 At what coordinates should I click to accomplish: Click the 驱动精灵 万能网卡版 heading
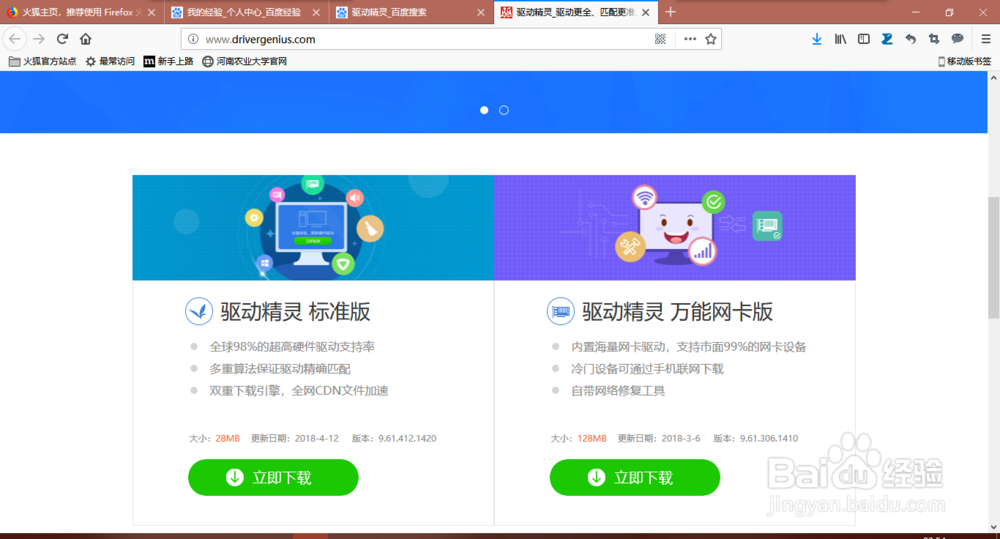677,312
